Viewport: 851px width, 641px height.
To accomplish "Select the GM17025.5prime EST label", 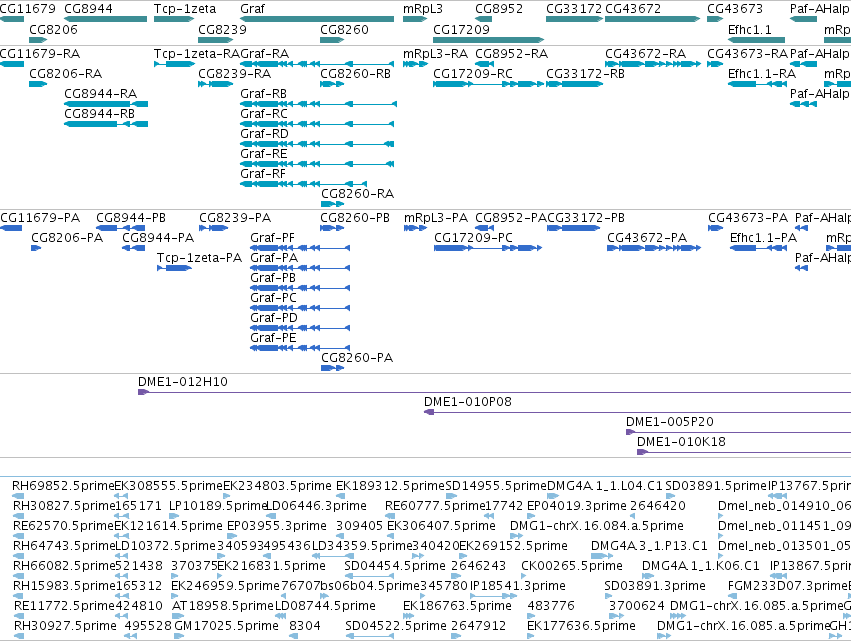I will click(226, 626).
